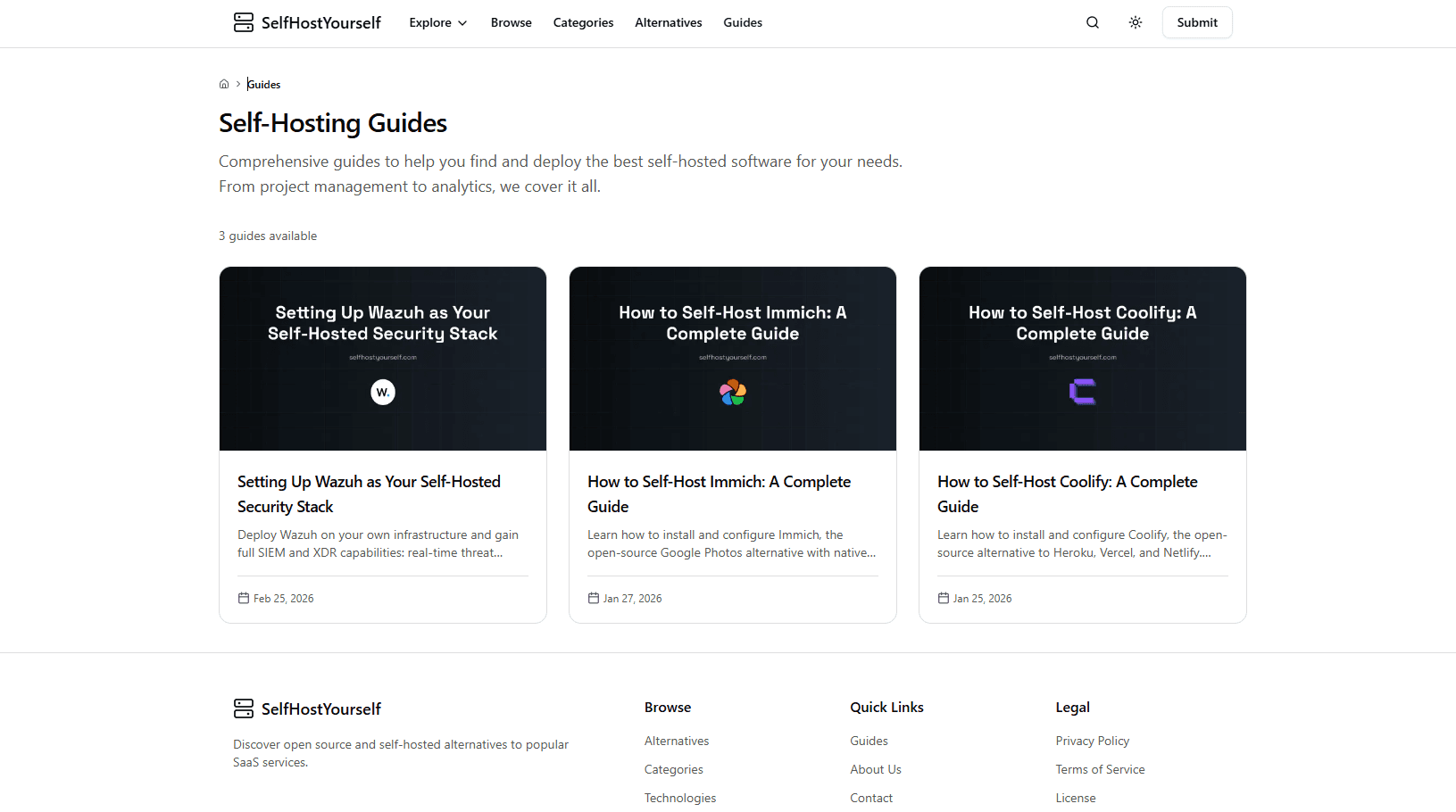Select the Coolify guide banner thumbnail

coord(1082,358)
